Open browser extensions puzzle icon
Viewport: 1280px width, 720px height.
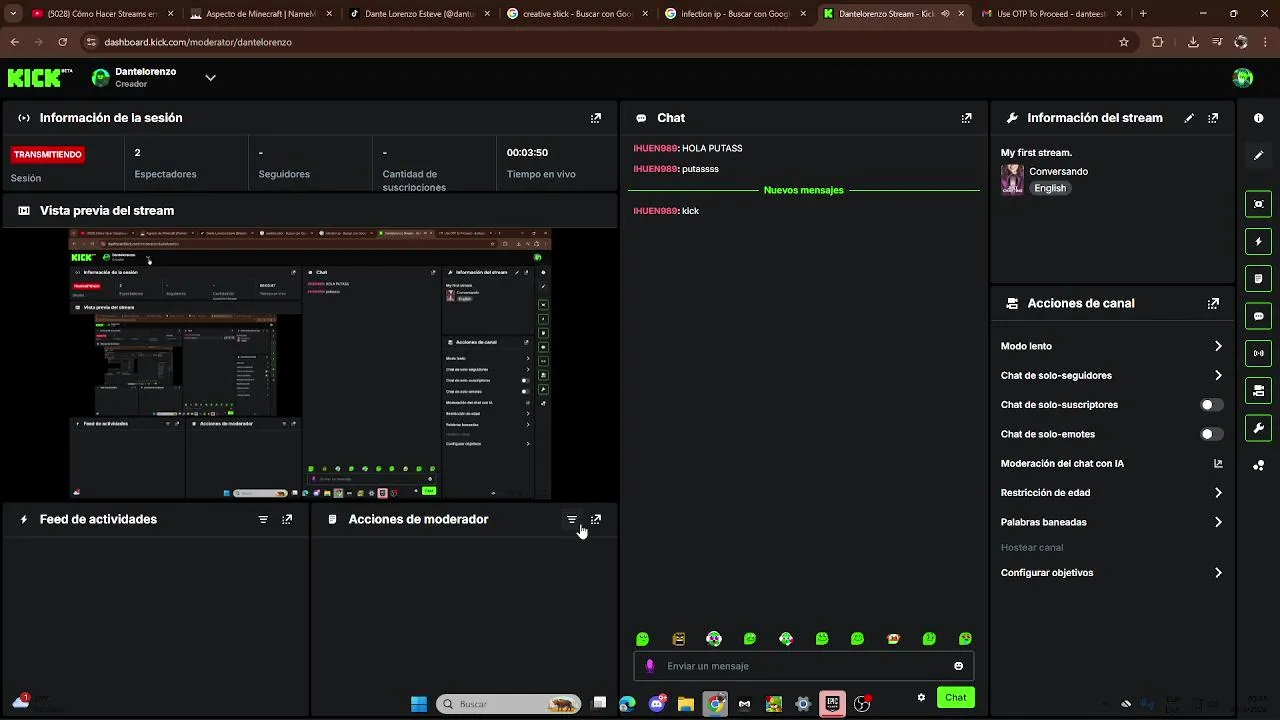(x=1158, y=42)
